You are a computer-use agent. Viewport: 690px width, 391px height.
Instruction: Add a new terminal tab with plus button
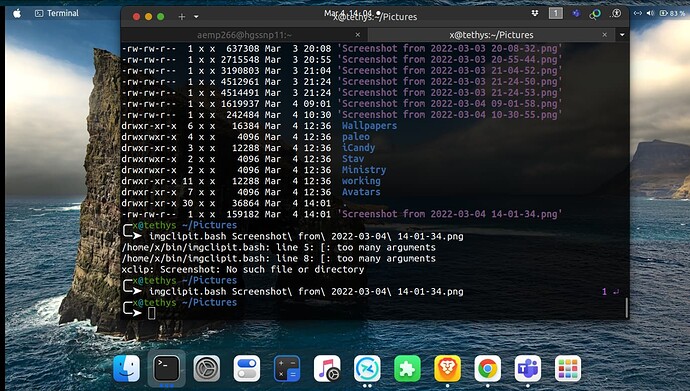(x=181, y=17)
